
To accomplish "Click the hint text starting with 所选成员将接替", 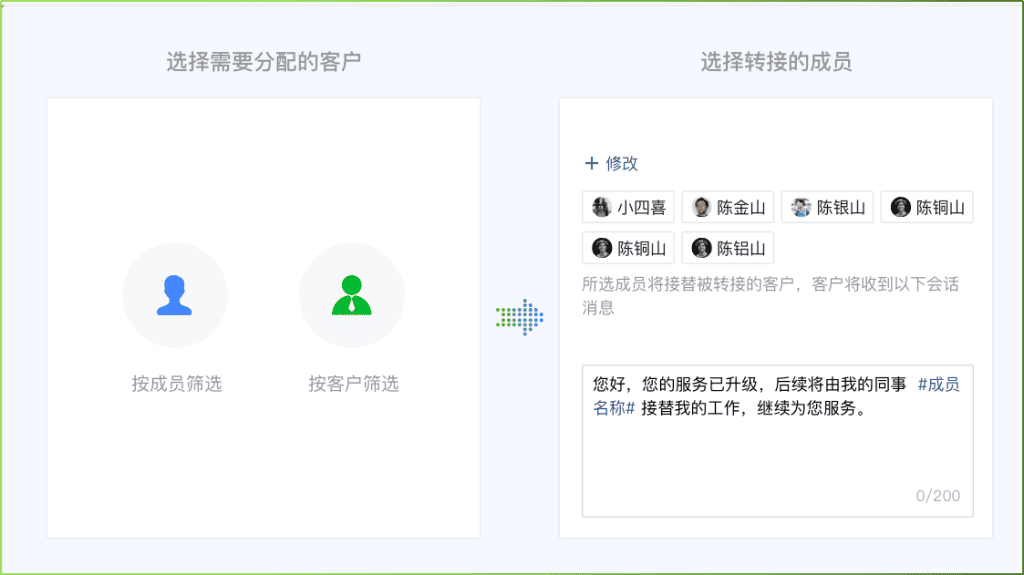I will tap(770, 285).
